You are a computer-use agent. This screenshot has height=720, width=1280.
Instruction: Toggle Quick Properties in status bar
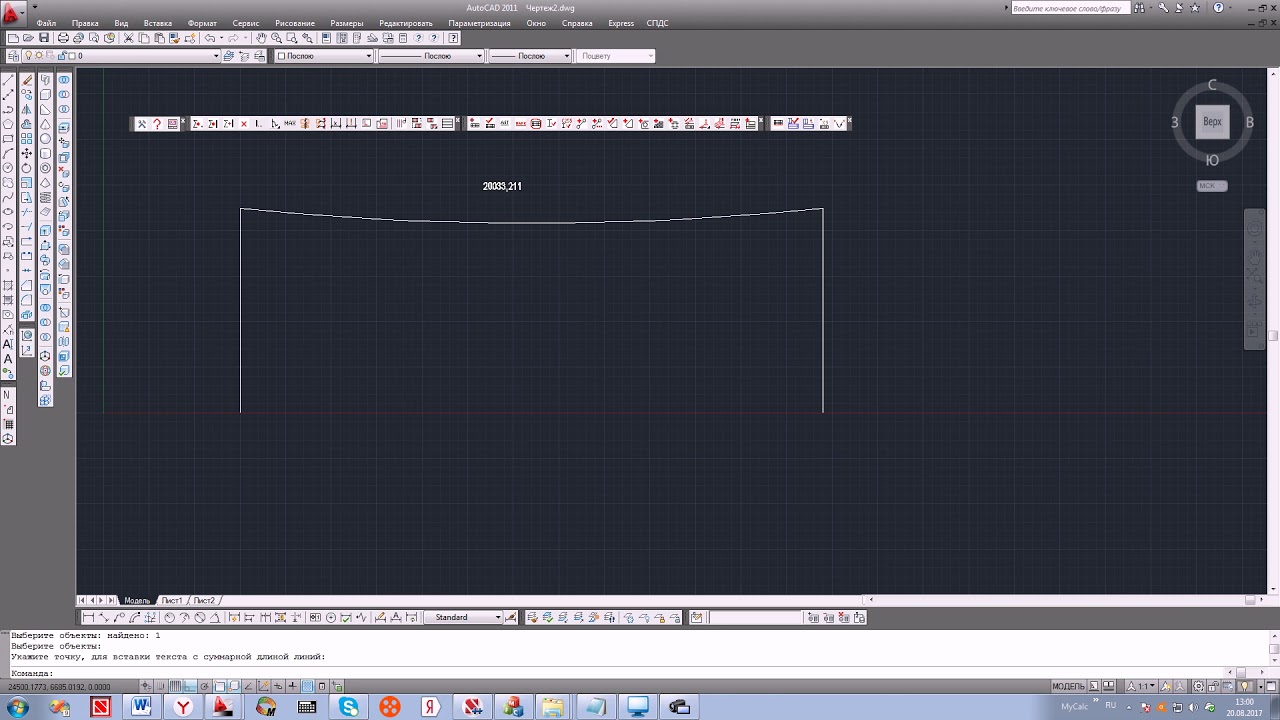322,687
